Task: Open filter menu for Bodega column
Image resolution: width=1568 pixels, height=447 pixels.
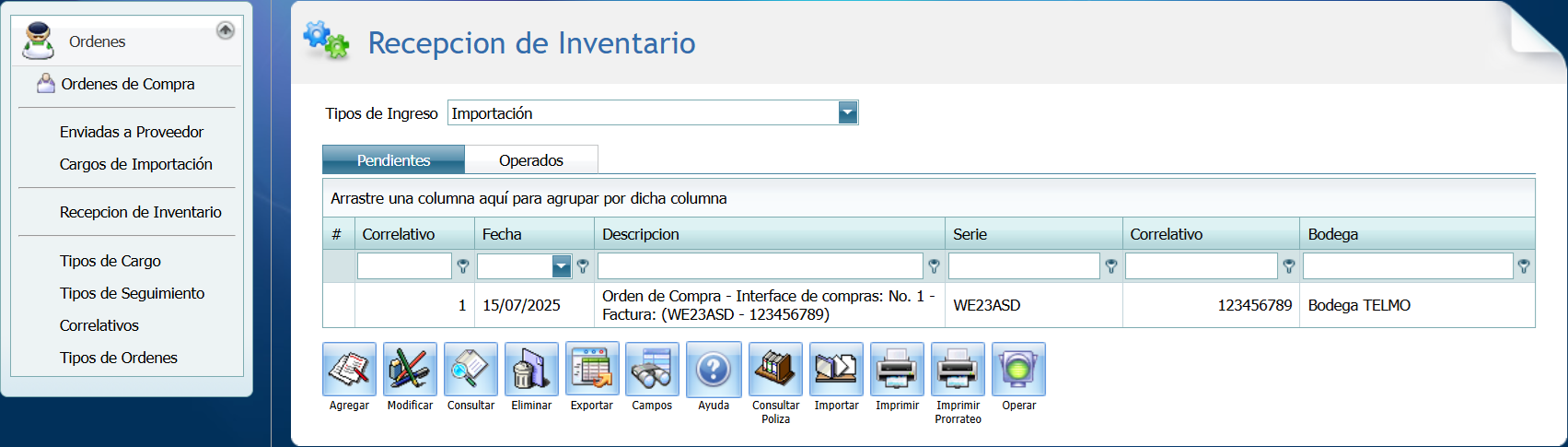Action: (1524, 266)
